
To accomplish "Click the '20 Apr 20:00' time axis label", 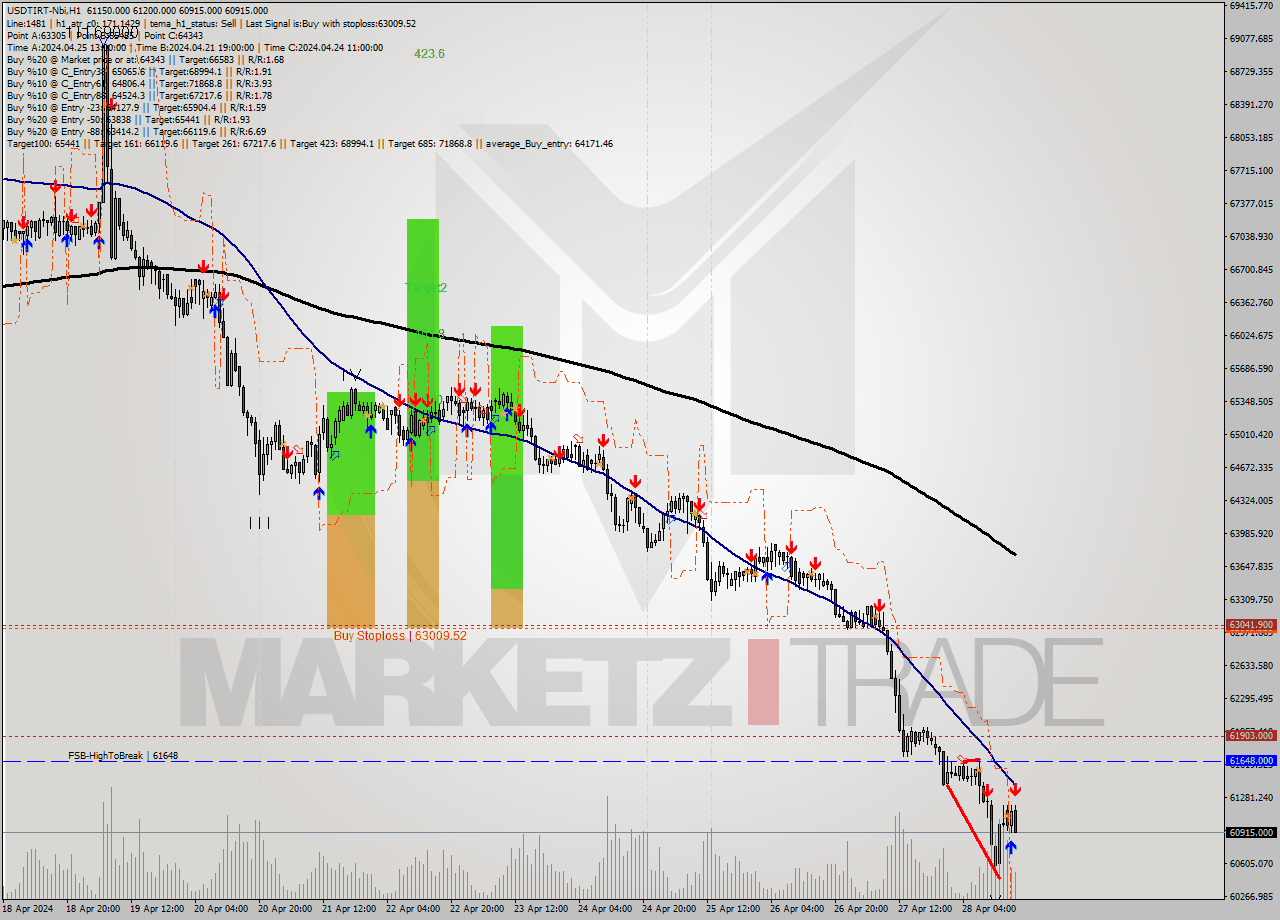I will point(283,909).
